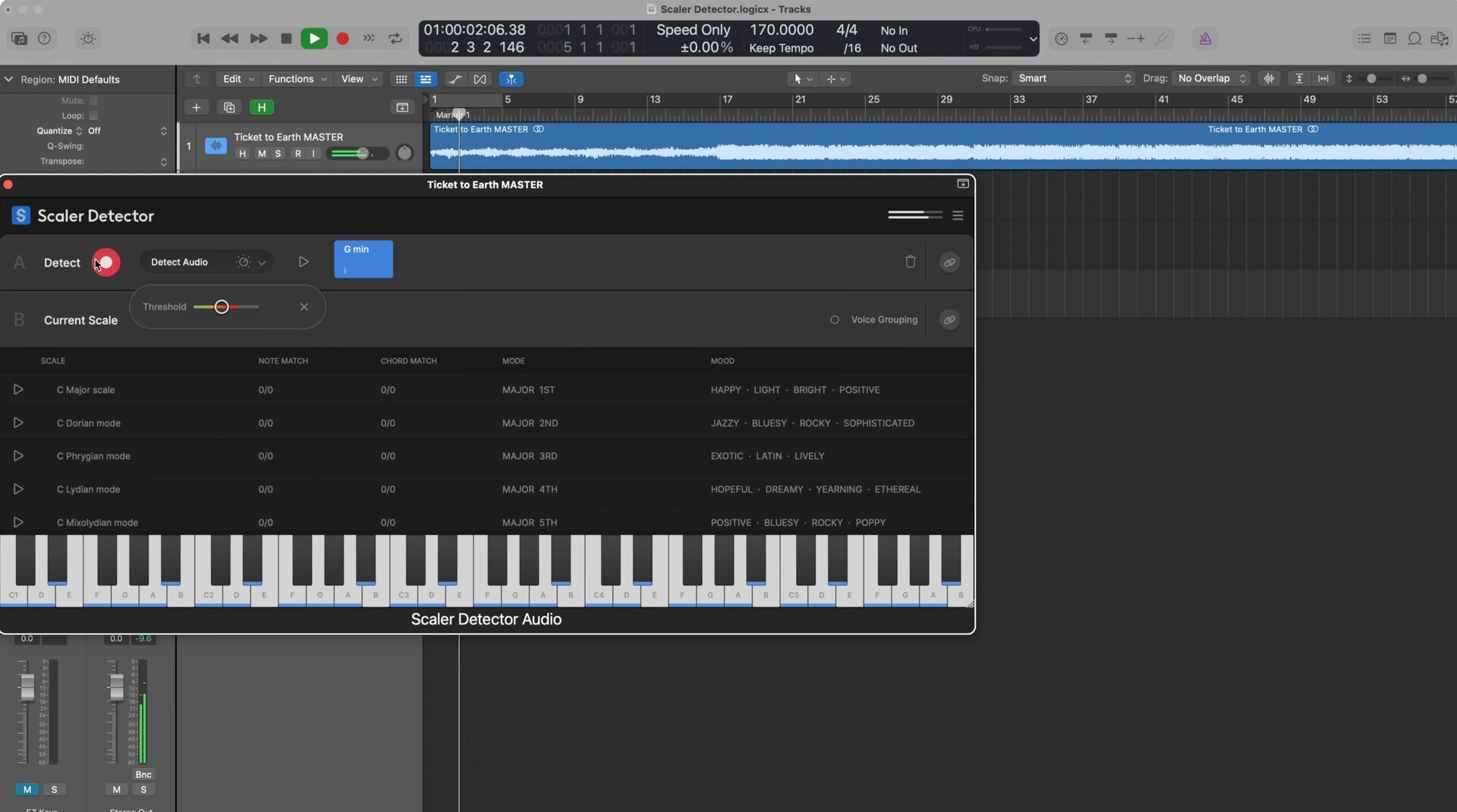Image resolution: width=1457 pixels, height=812 pixels.
Task: Click the trash icon in Scaler Detector
Action: pos(910,262)
